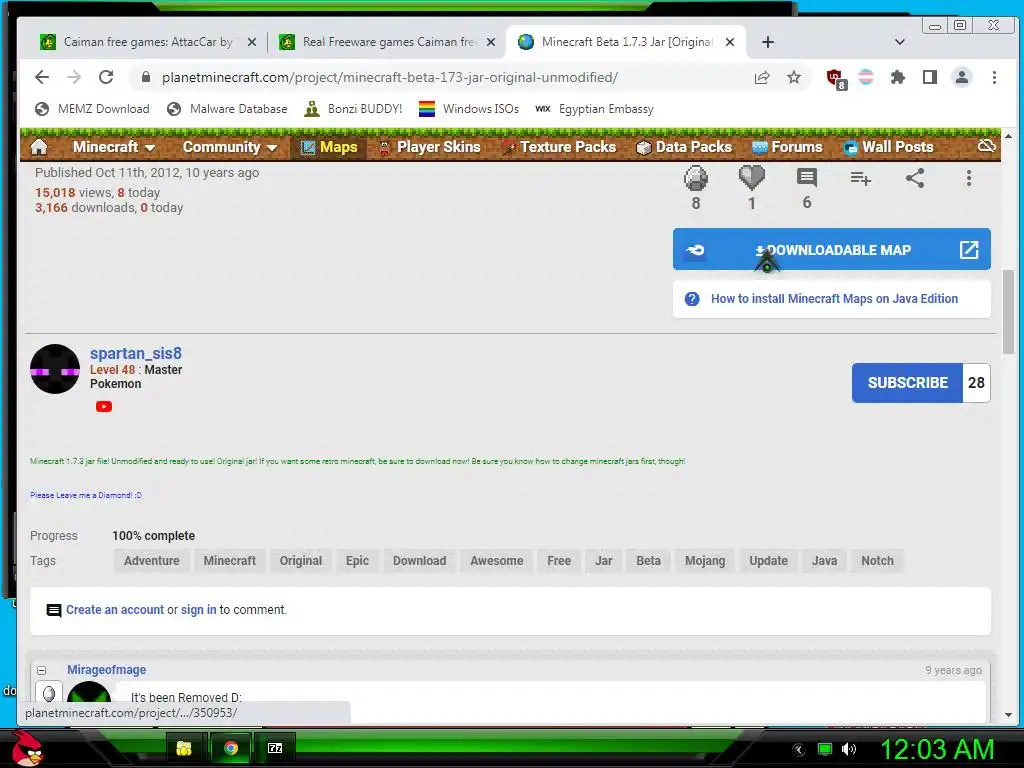Open the MEMZ Download bookmark
Image resolution: width=1024 pixels, height=768 pixels.
92,109
